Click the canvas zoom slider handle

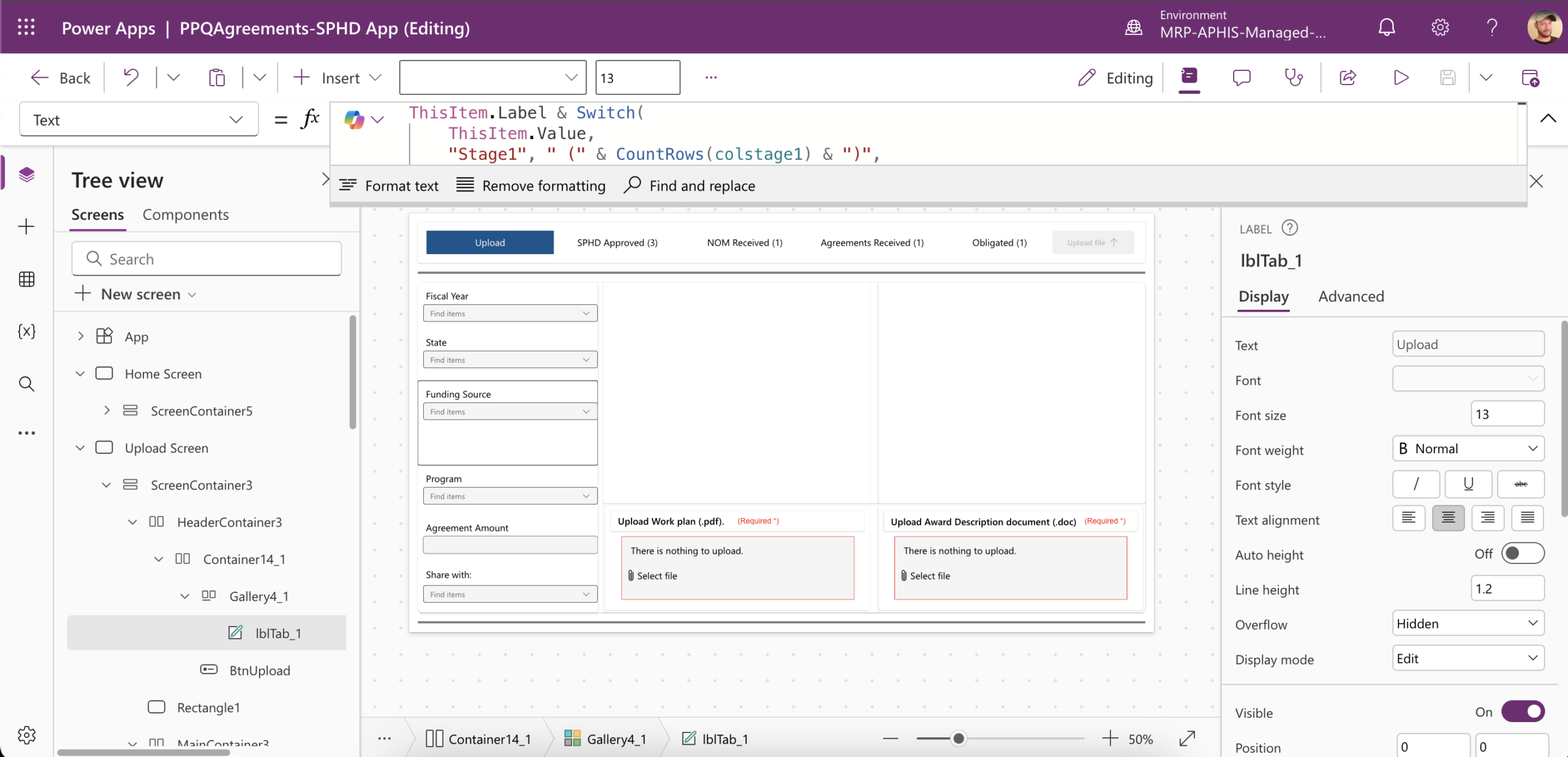click(x=959, y=739)
